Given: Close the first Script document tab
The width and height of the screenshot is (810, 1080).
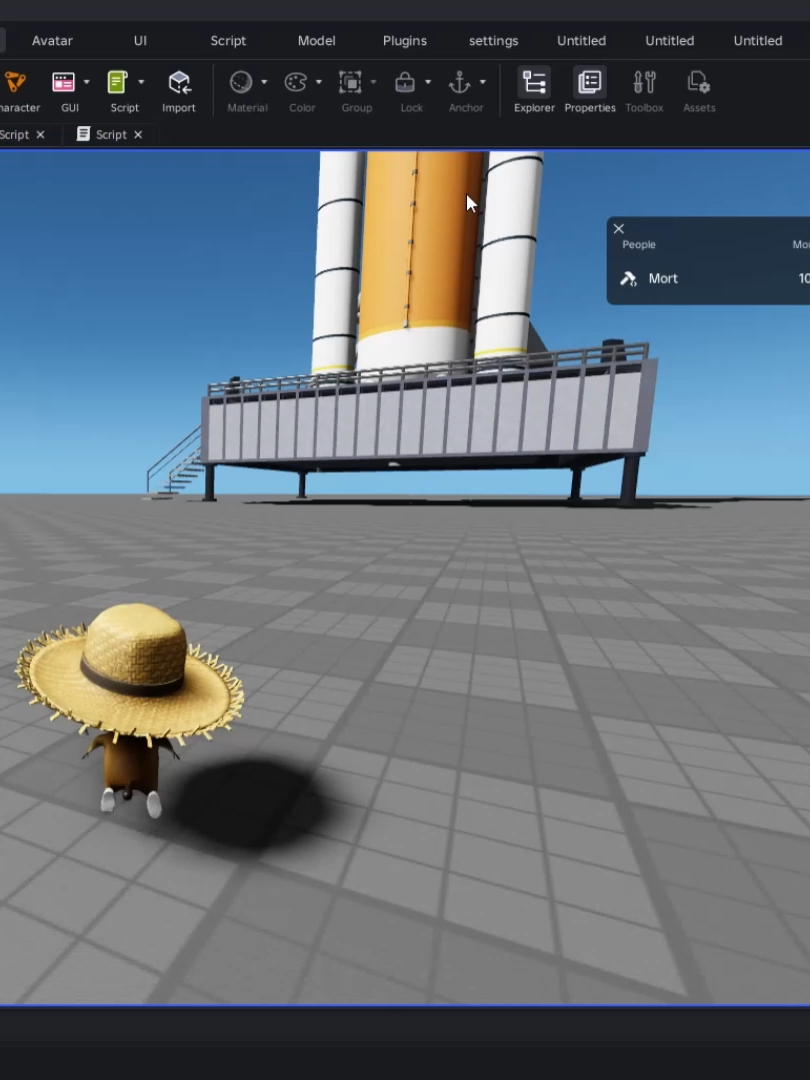Looking at the screenshot, I should [x=40, y=134].
